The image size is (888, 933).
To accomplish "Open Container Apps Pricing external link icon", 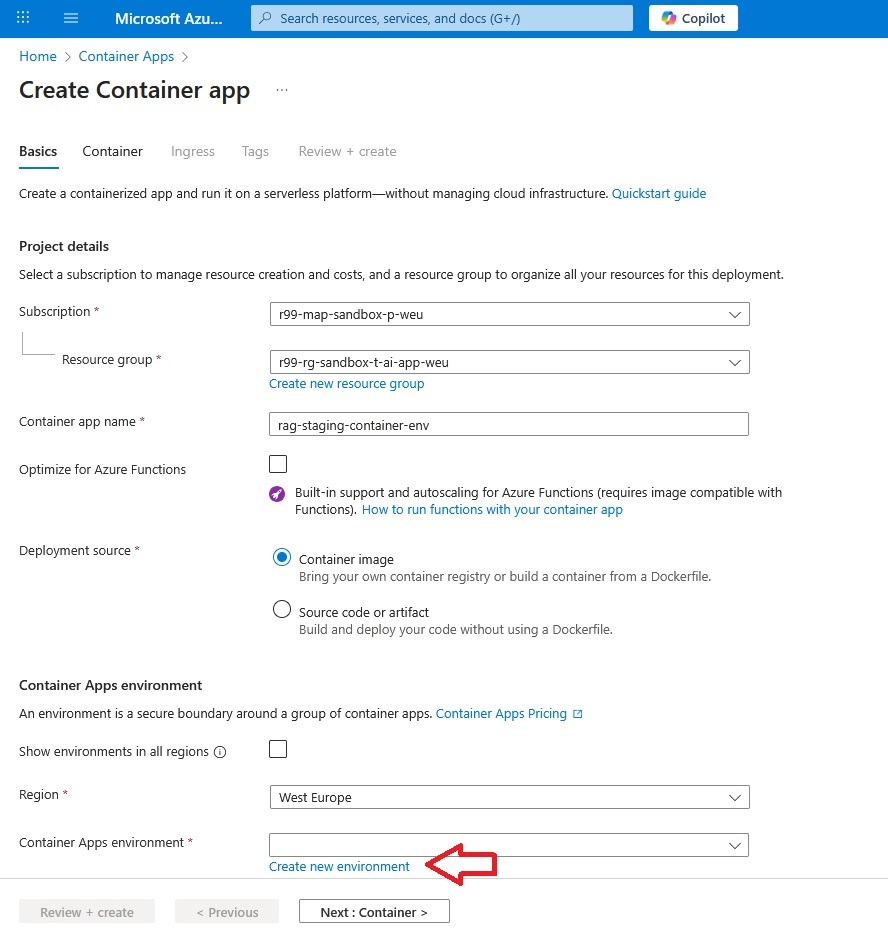I will [x=578, y=713].
